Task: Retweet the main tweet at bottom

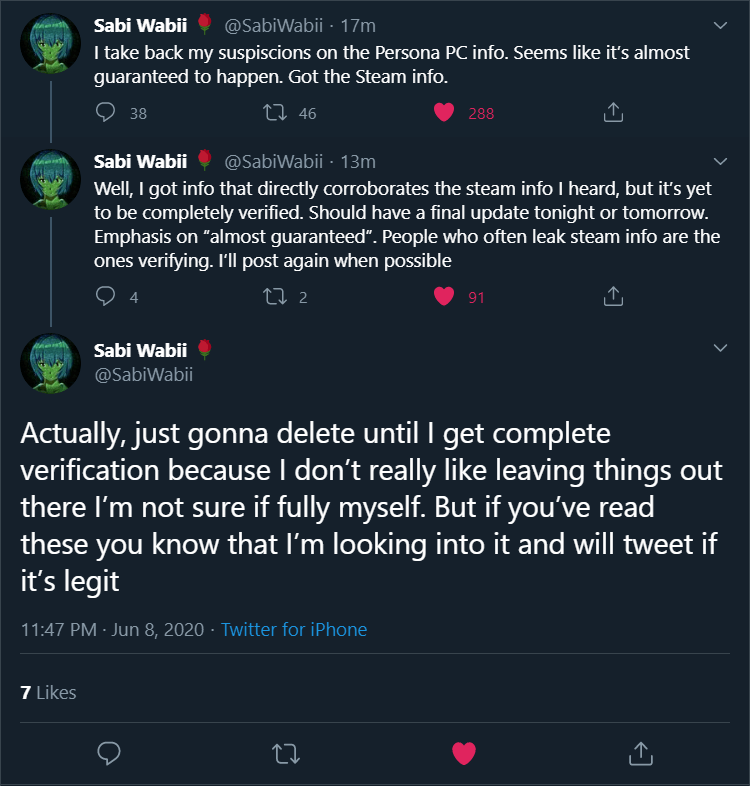Action: (x=286, y=753)
